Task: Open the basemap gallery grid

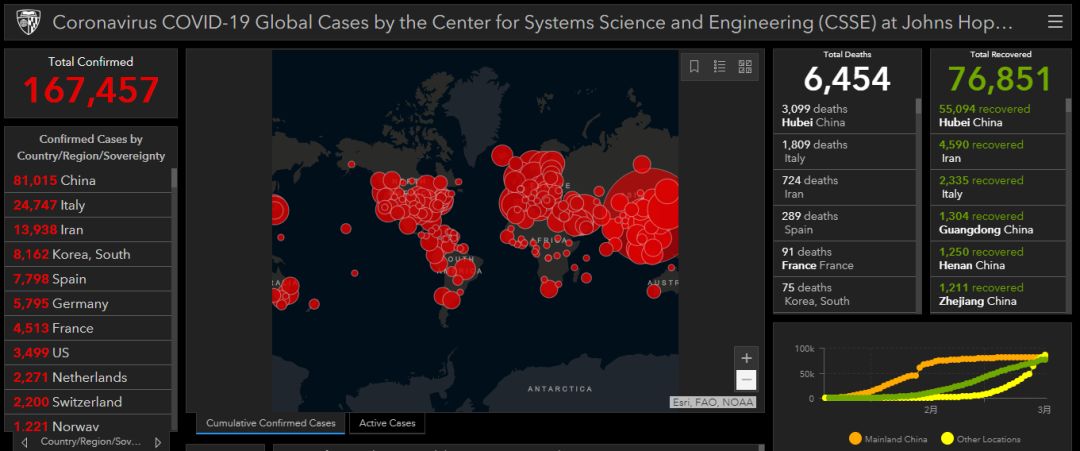Action: point(745,67)
